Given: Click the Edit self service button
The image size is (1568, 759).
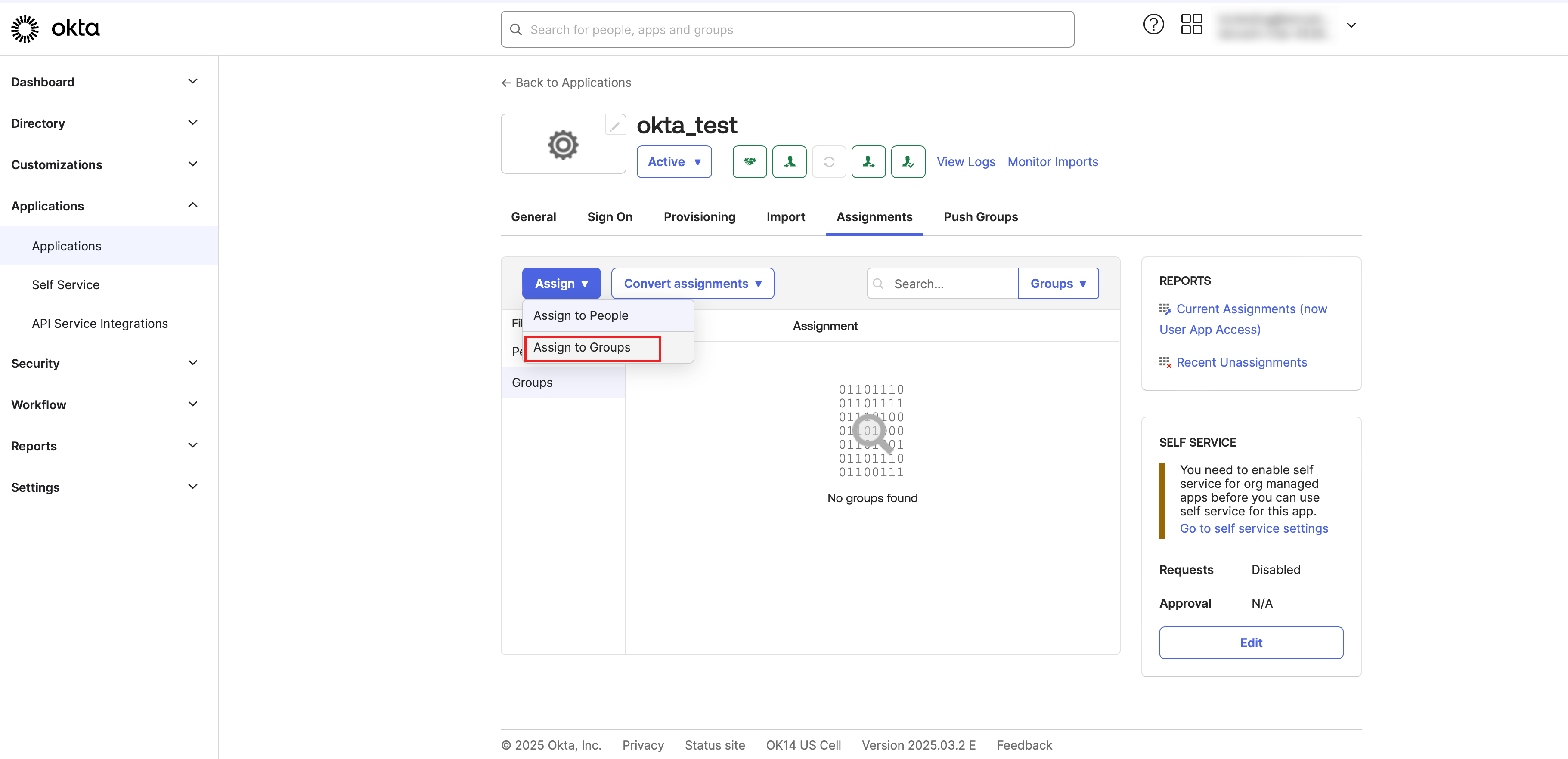Looking at the screenshot, I should [1250, 643].
